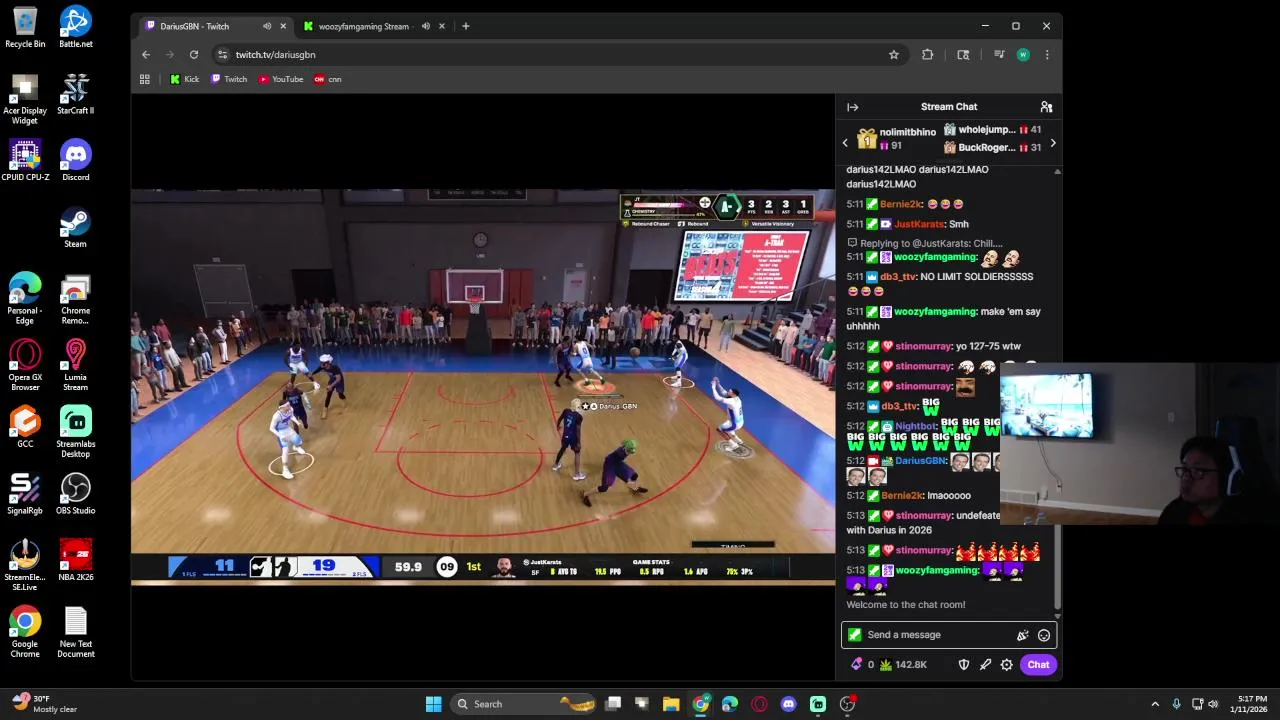Click the media control icon in Chrome toolbar
The height and width of the screenshot is (720, 1280).
999,55
